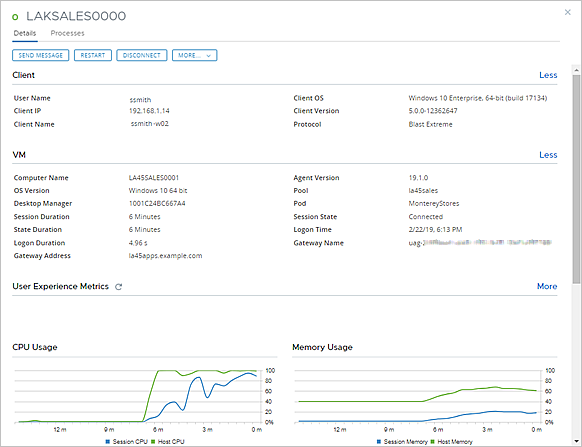Select the Details tab
The width and height of the screenshot is (582, 447).
[25, 33]
